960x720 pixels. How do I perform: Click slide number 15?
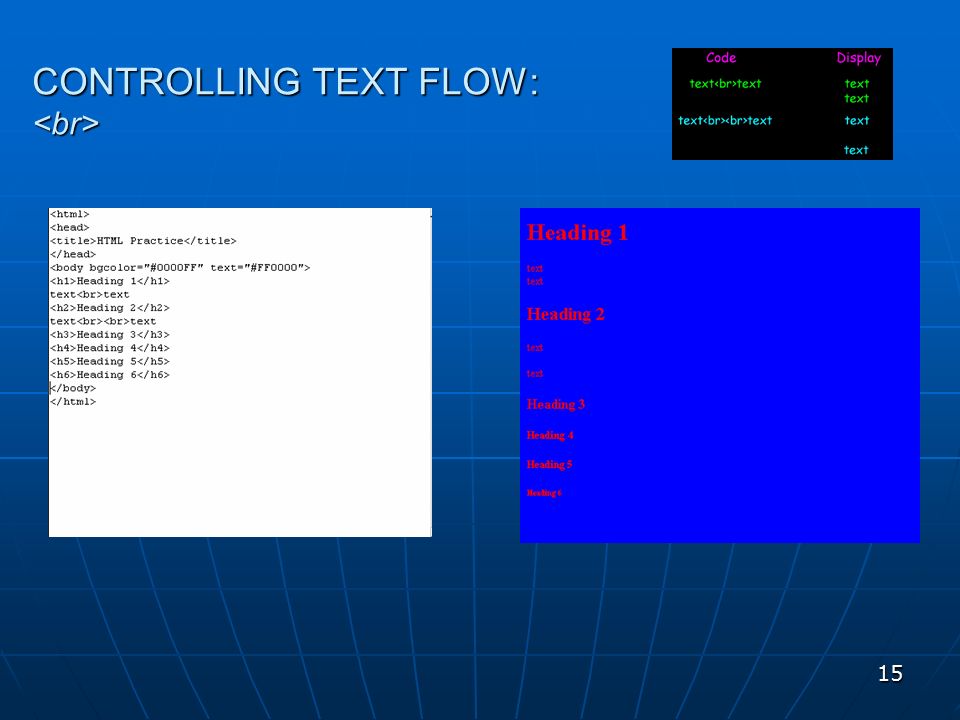(x=890, y=673)
